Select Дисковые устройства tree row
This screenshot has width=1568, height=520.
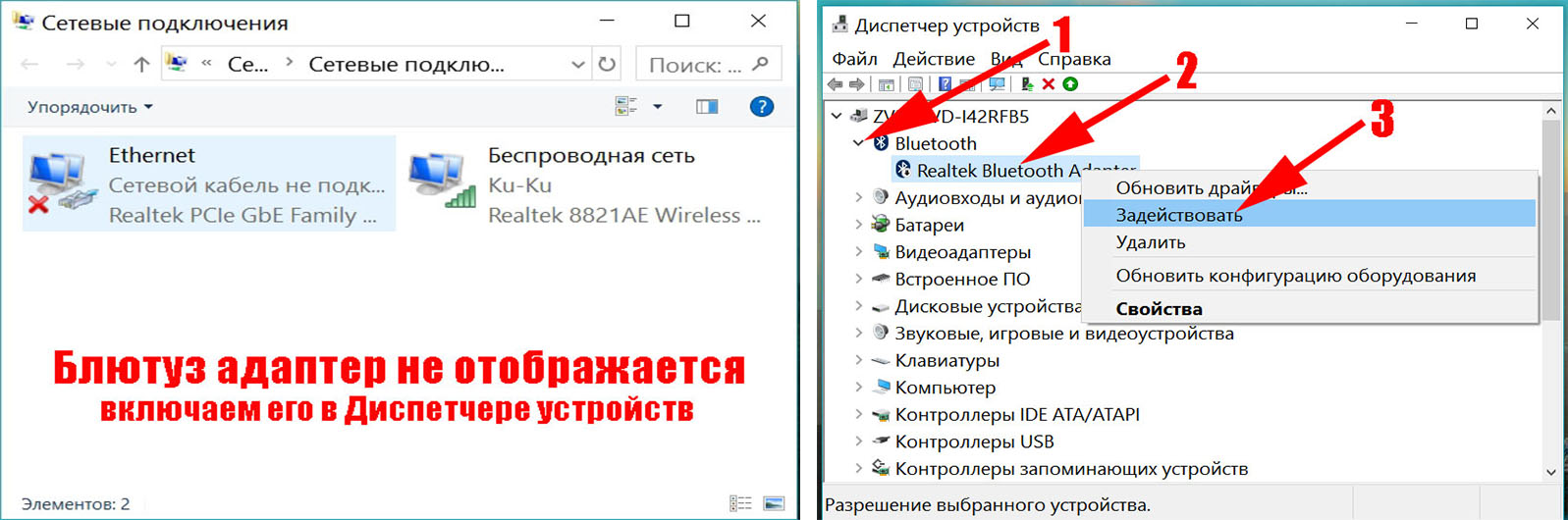(988, 306)
